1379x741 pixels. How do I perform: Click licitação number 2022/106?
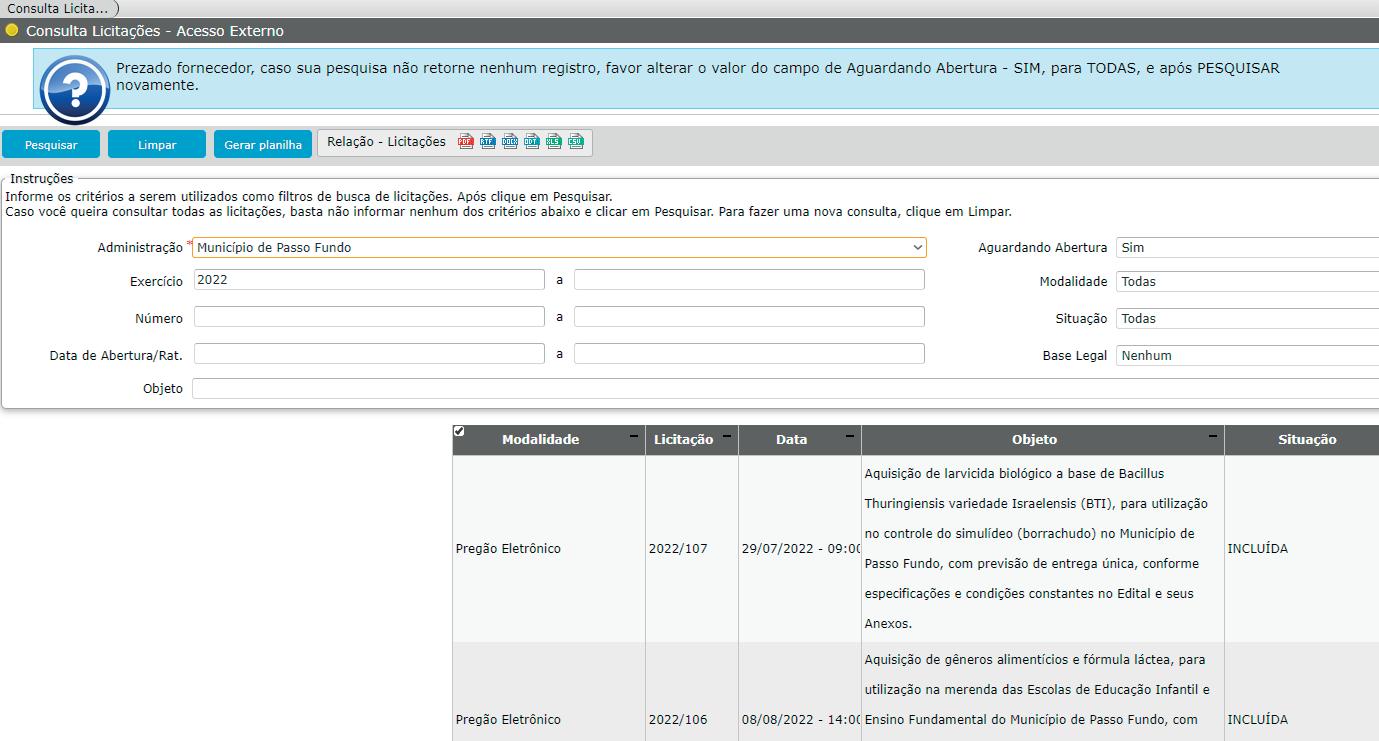[678, 720]
